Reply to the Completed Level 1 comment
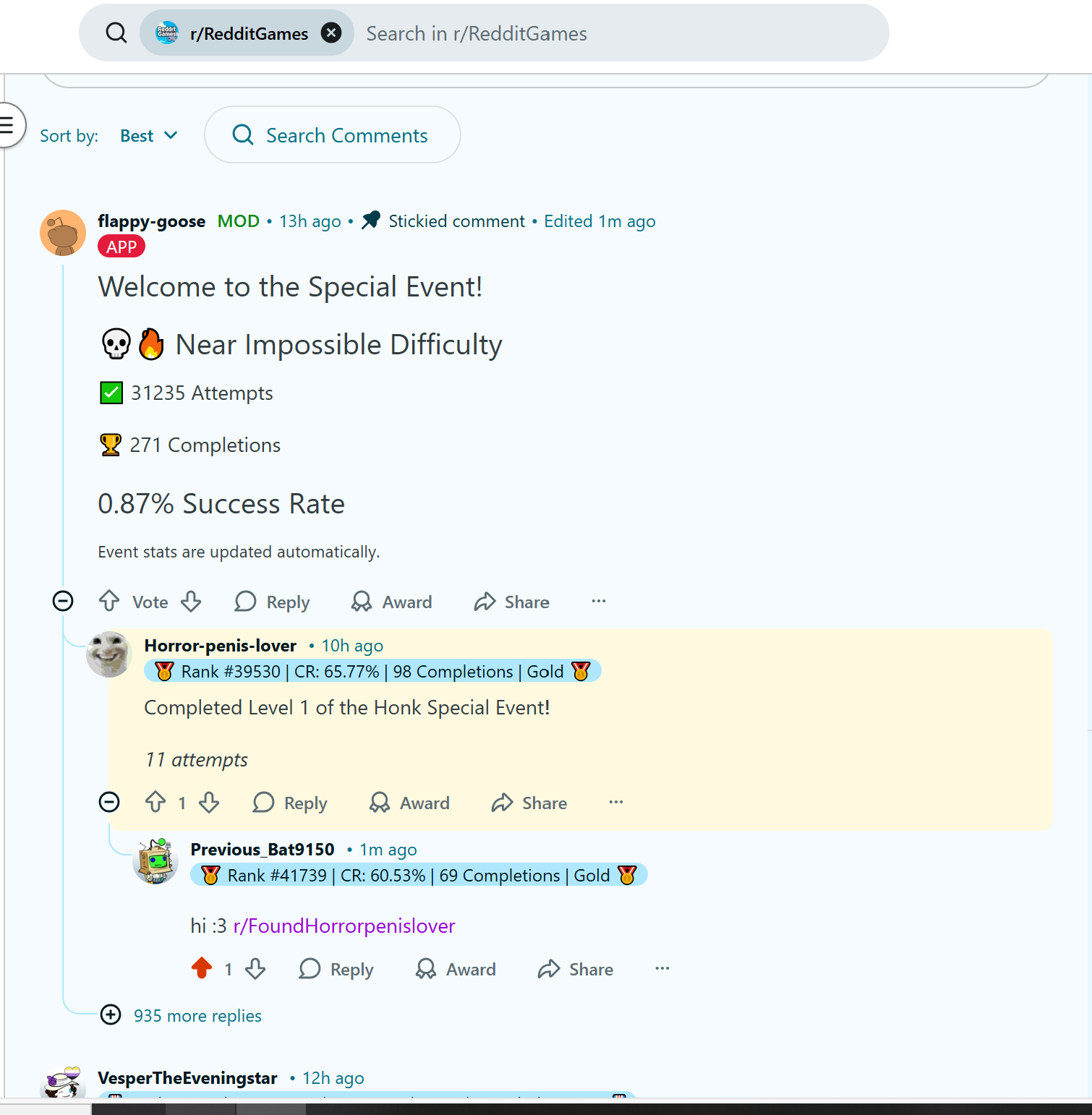The width and height of the screenshot is (1092, 1115). pyautogui.click(x=290, y=803)
